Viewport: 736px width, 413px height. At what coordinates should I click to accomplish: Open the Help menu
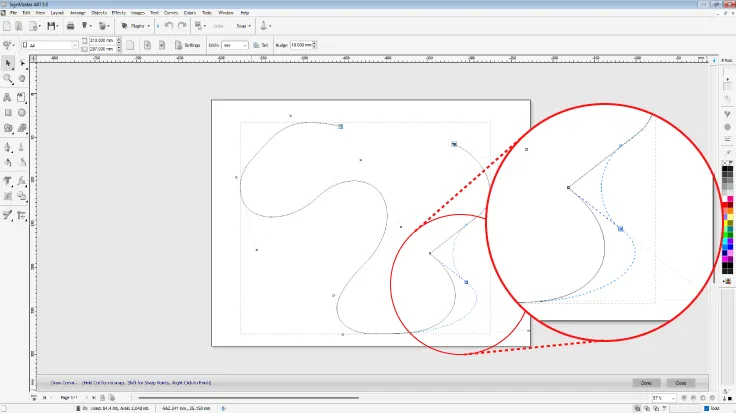245,13
